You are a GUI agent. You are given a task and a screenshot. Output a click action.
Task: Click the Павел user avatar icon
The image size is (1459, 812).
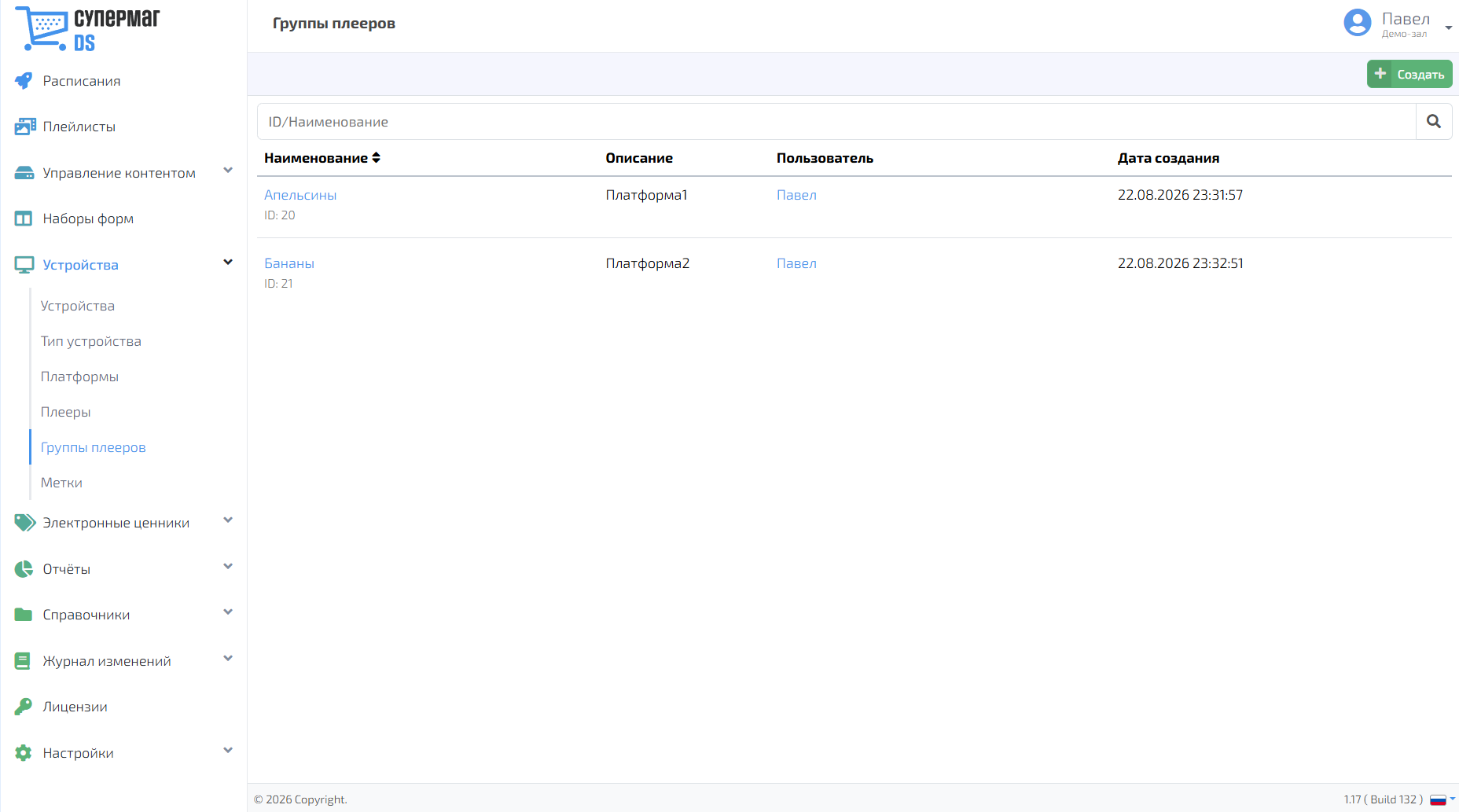(1358, 23)
